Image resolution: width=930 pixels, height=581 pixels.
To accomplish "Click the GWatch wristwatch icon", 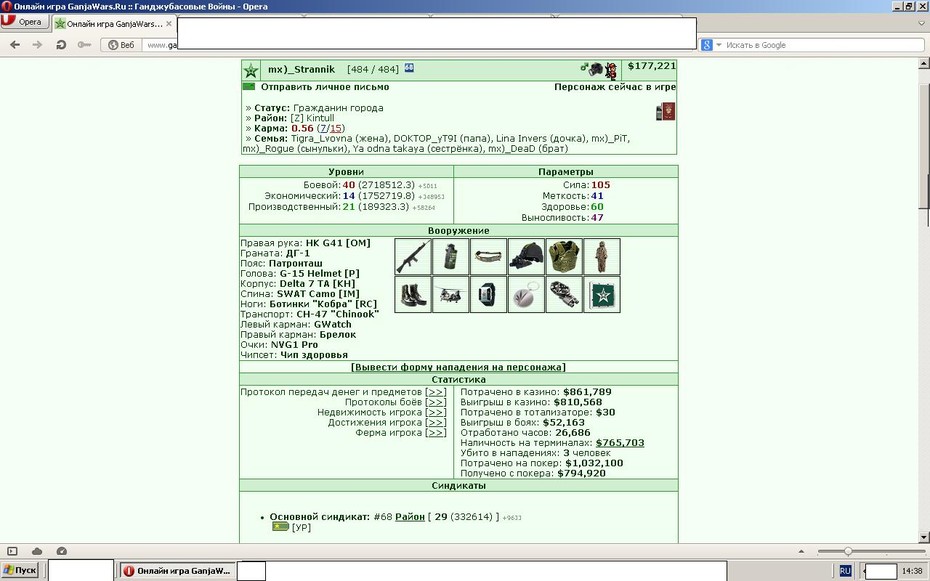I will (x=488, y=294).
